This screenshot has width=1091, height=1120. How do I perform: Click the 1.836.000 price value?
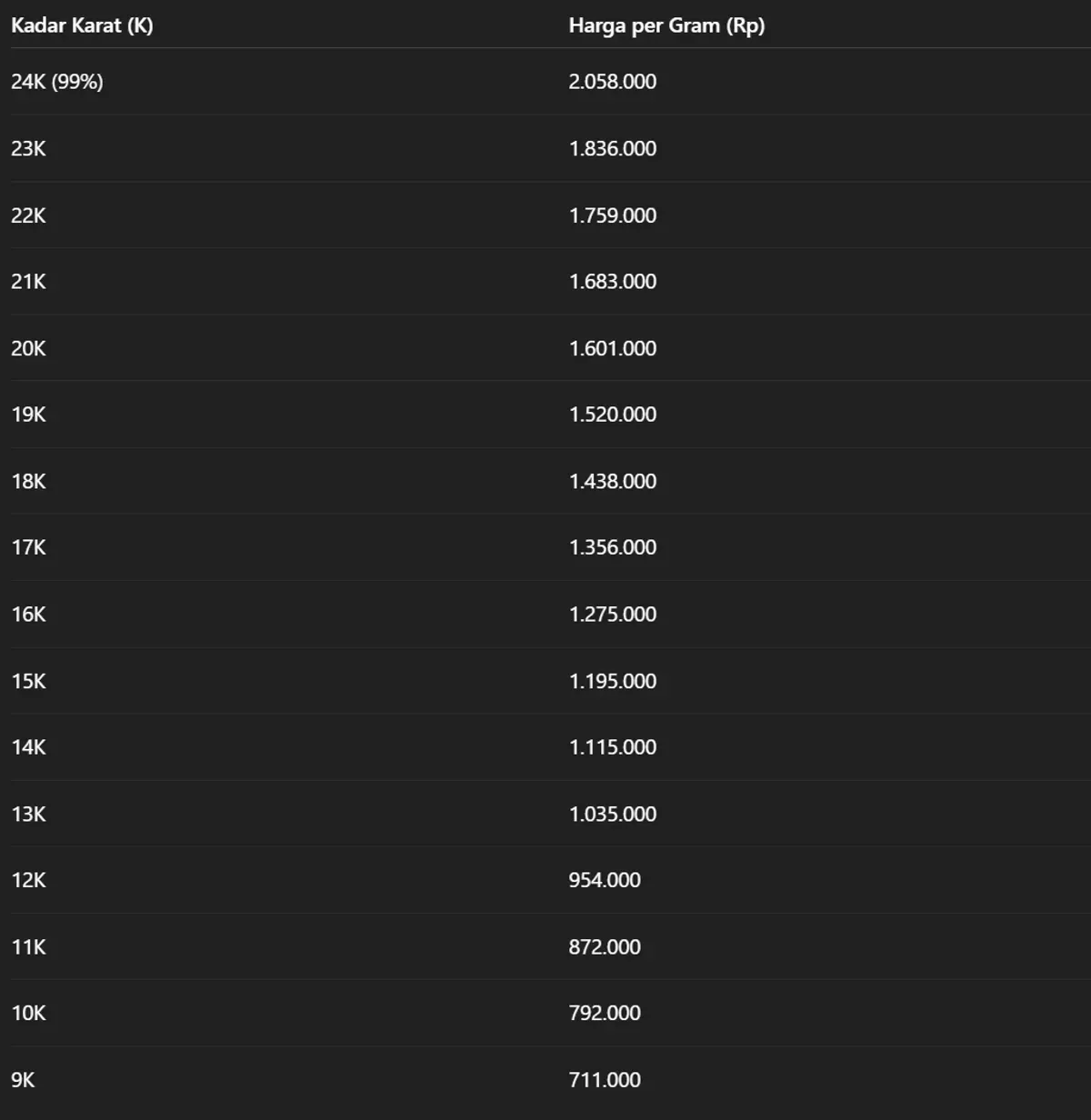613,149
